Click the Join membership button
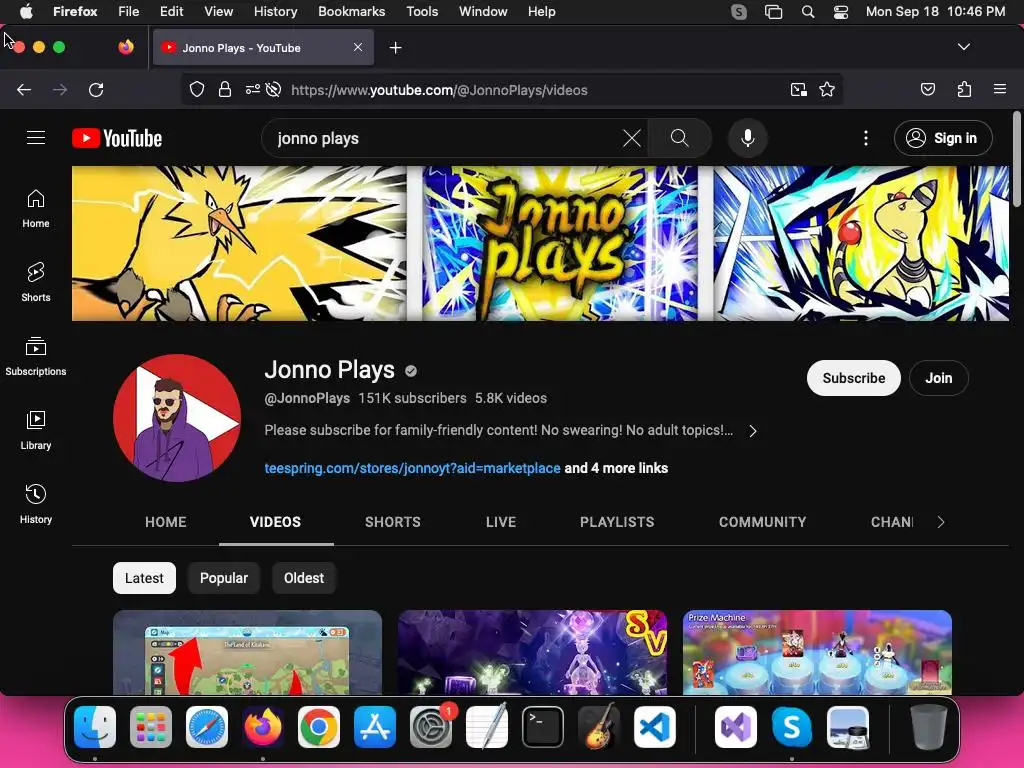The image size is (1024, 768). coord(938,378)
